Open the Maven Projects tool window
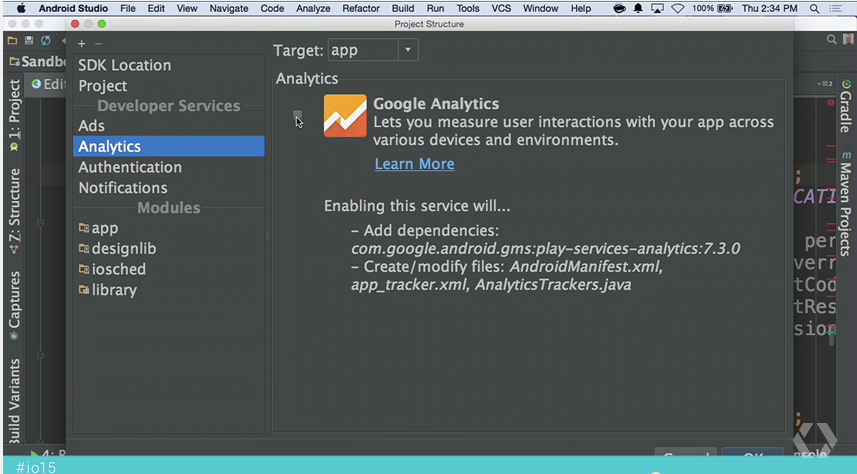This screenshot has width=857, height=474. point(846,203)
